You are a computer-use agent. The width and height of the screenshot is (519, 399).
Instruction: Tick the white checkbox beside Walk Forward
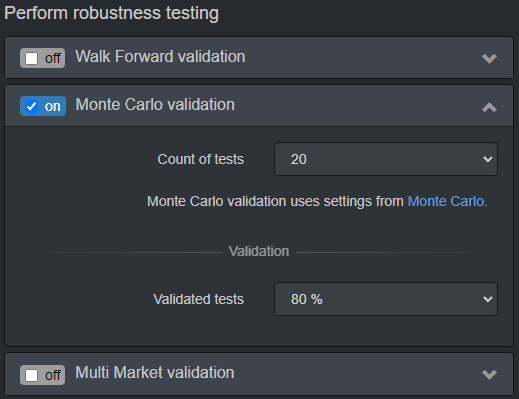point(32,58)
